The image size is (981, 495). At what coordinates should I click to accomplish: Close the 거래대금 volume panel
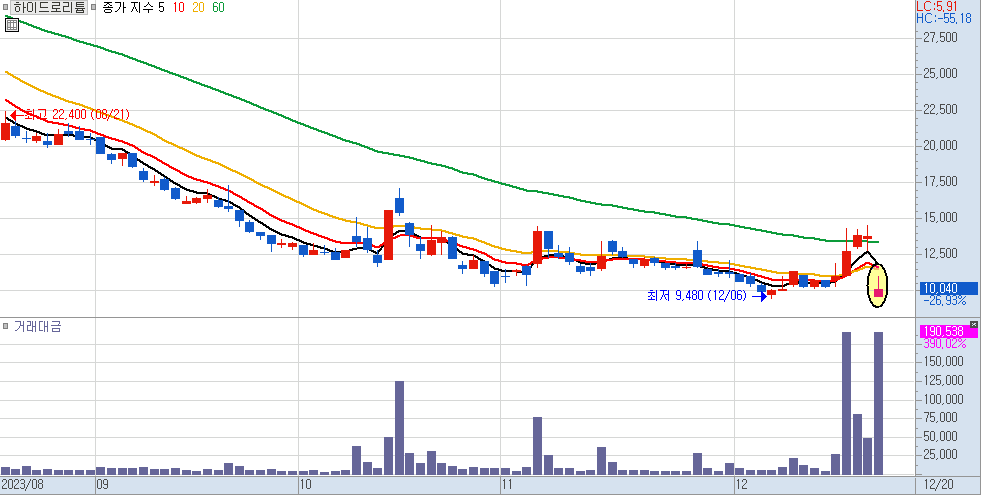click(973, 324)
